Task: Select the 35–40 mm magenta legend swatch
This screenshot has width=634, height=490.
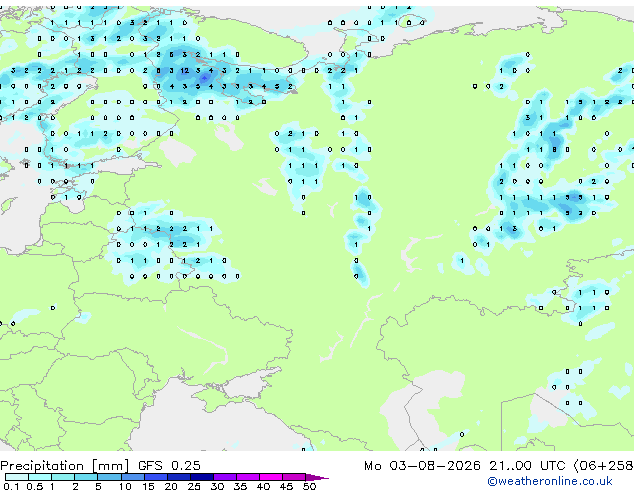Action: (248, 477)
